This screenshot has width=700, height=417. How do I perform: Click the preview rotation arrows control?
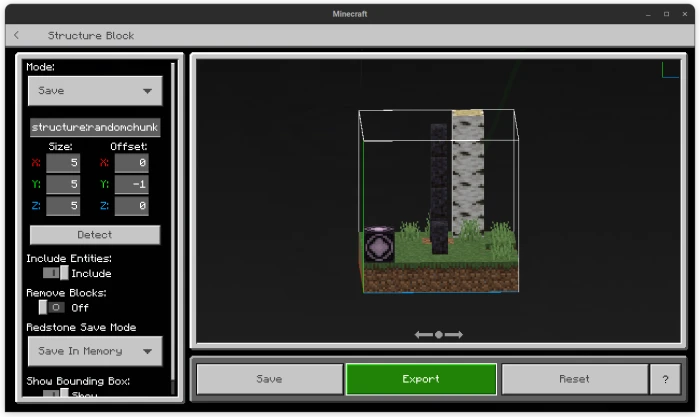(438, 334)
